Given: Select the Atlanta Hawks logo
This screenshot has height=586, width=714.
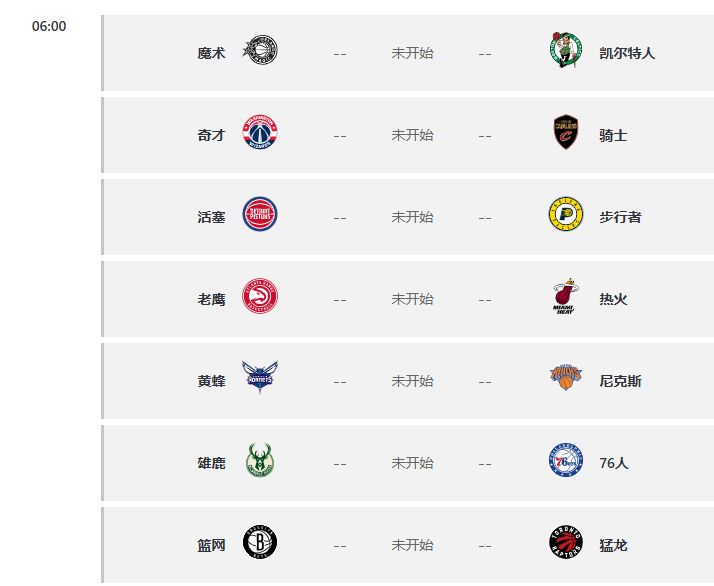Looking at the screenshot, I should 260,298.
